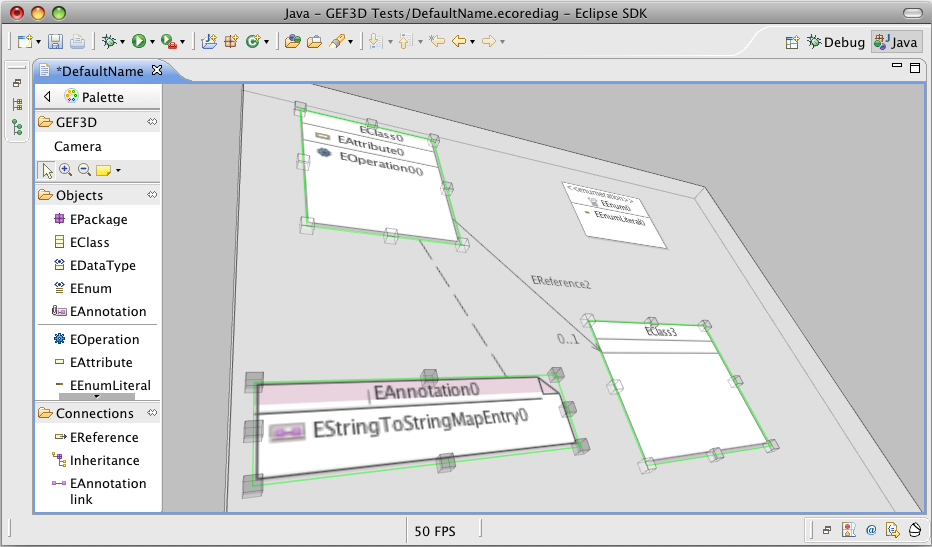Screen dimensions: 932x547
Task: Click the New wizard icon
Action: (x=24, y=41)
